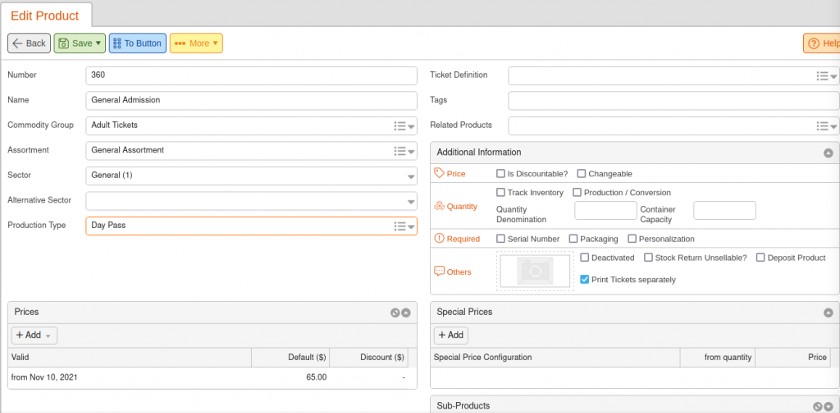Click the Sub-Products panel disable icon
840x413 pixels.
click(818, 407)
